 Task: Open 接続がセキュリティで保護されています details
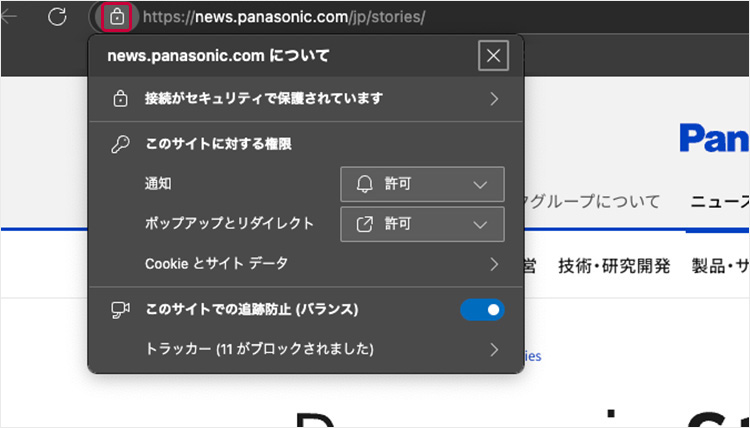coord(305,98)
